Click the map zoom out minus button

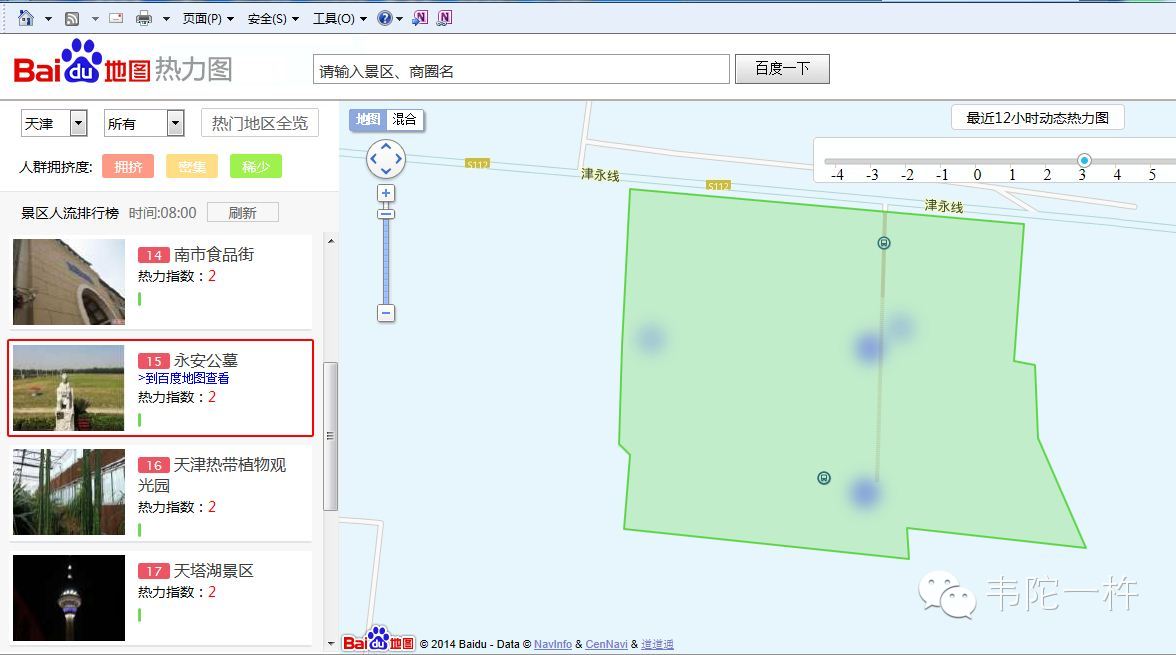(x=386, y=314)
